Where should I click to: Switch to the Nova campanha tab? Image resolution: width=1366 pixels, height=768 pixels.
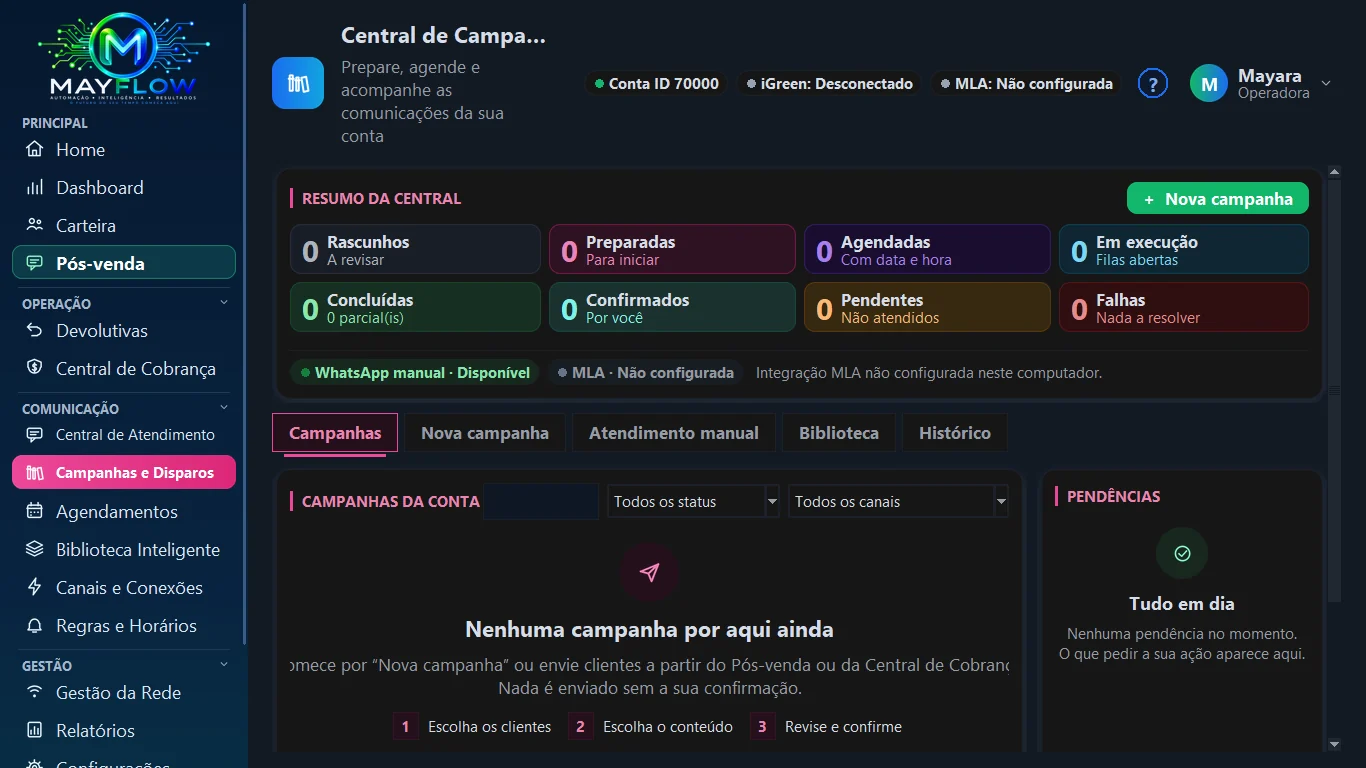point(485,433)
